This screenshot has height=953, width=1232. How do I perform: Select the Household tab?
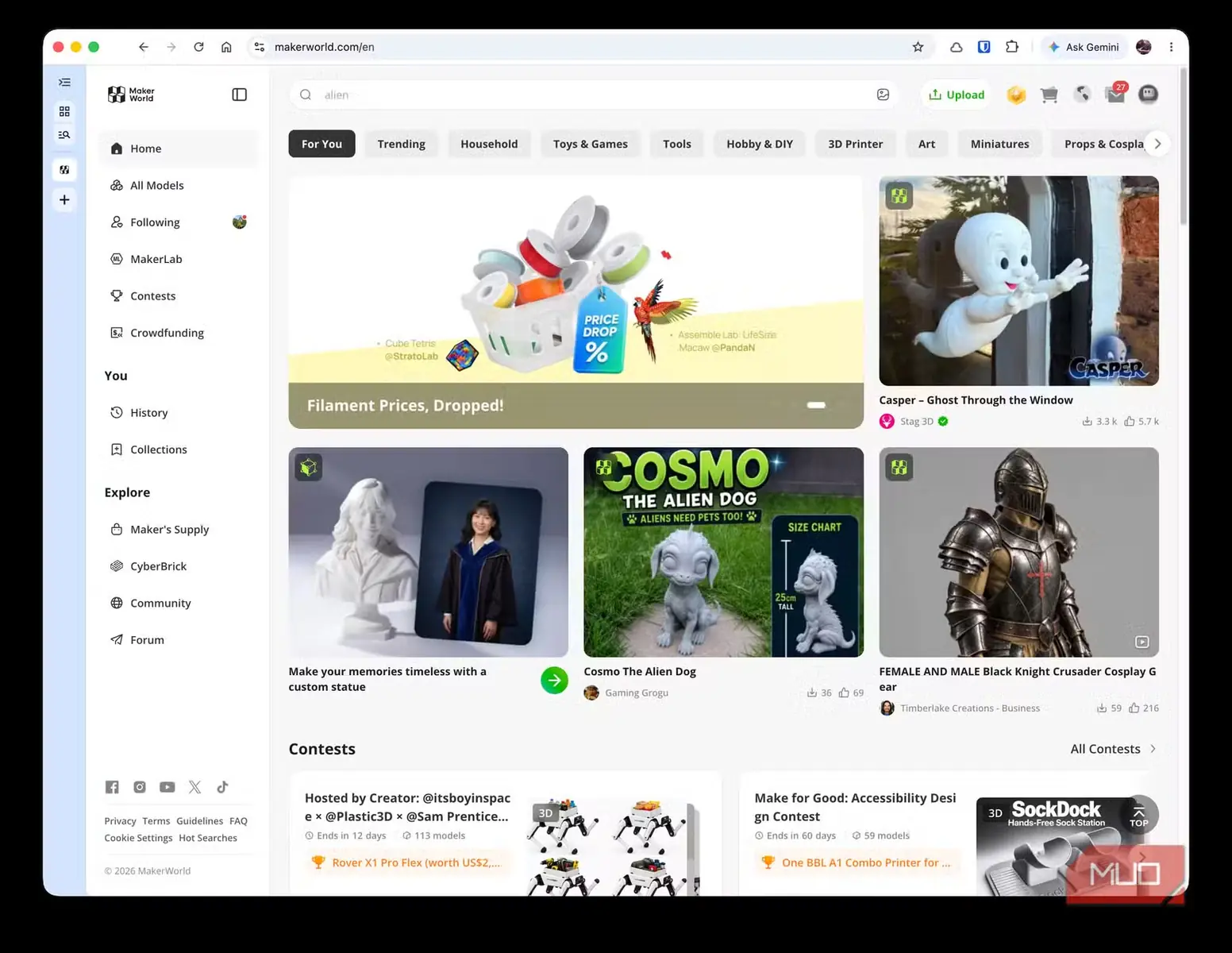click(x=489, y=144)
